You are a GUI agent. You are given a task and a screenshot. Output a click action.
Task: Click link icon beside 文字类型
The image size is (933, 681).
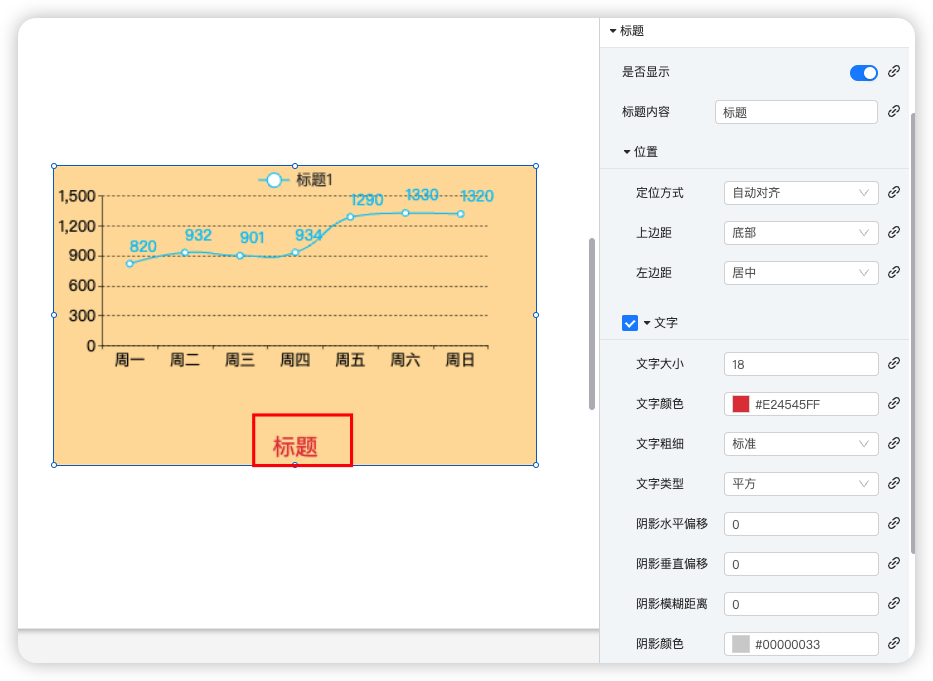(x=893, y=483)
